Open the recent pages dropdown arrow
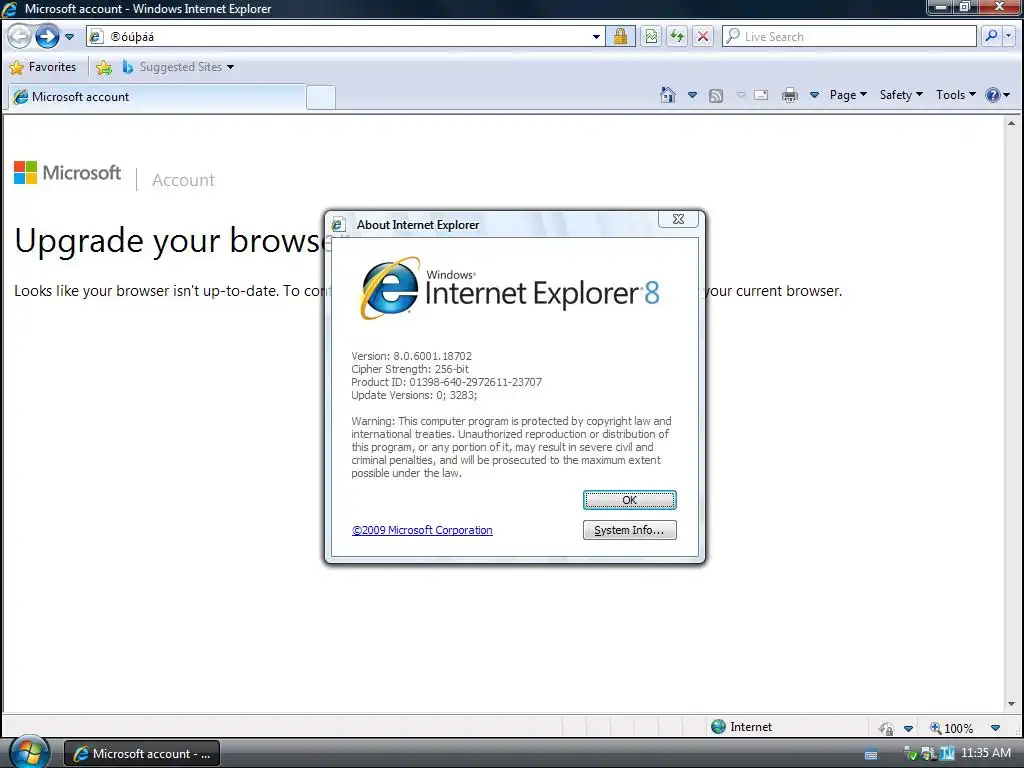1024x768 pixels. pos(69,37)
